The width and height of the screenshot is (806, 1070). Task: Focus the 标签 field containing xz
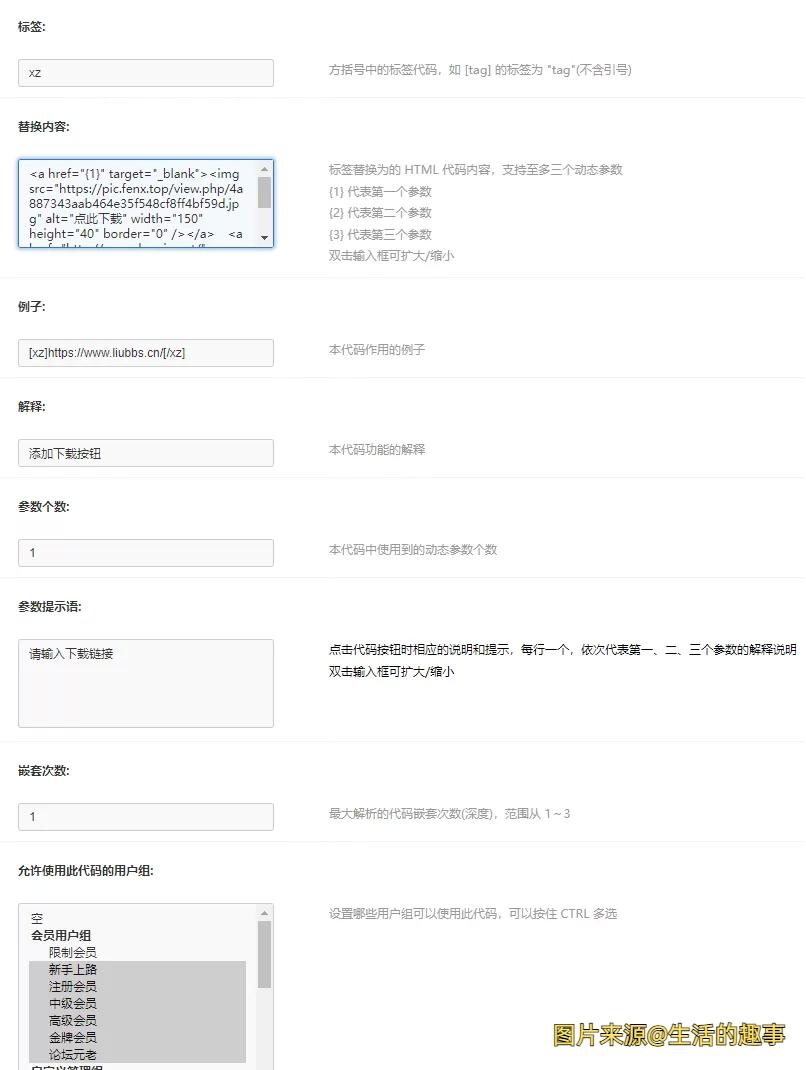tap(146, 73)
